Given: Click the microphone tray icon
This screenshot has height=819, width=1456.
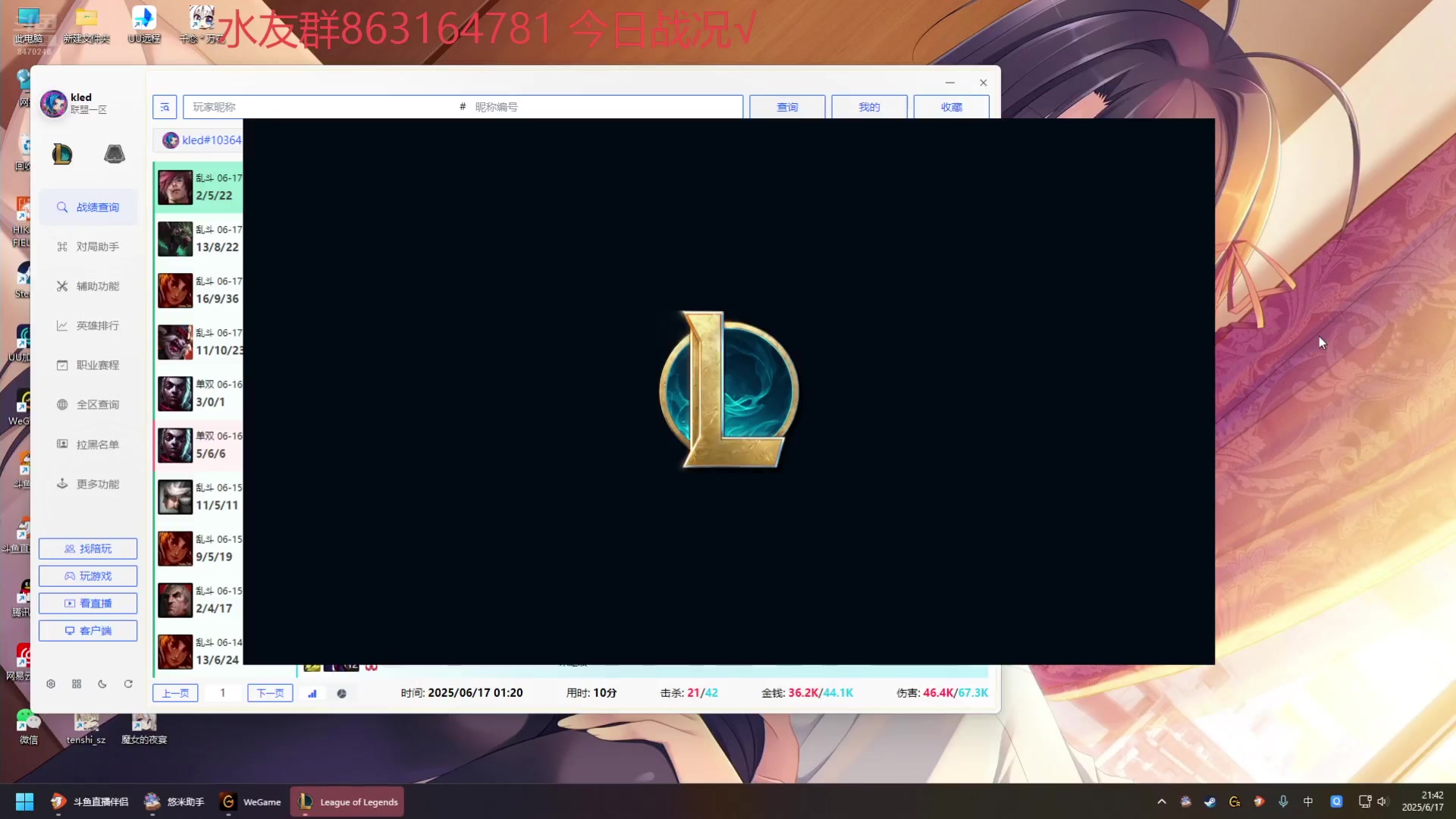Looking at the screenshot, I should tap(1283, 802).
